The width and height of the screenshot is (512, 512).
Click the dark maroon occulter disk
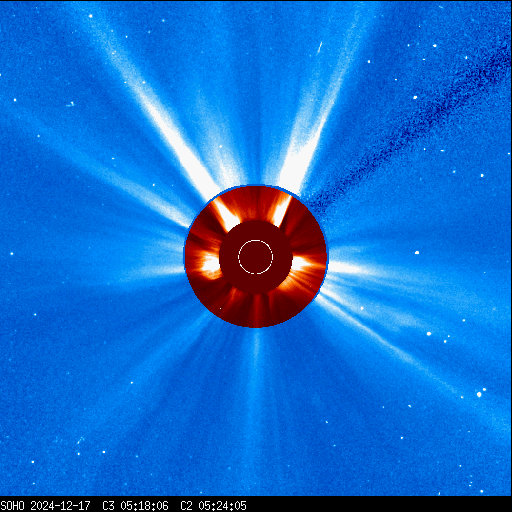coord(256,257)
